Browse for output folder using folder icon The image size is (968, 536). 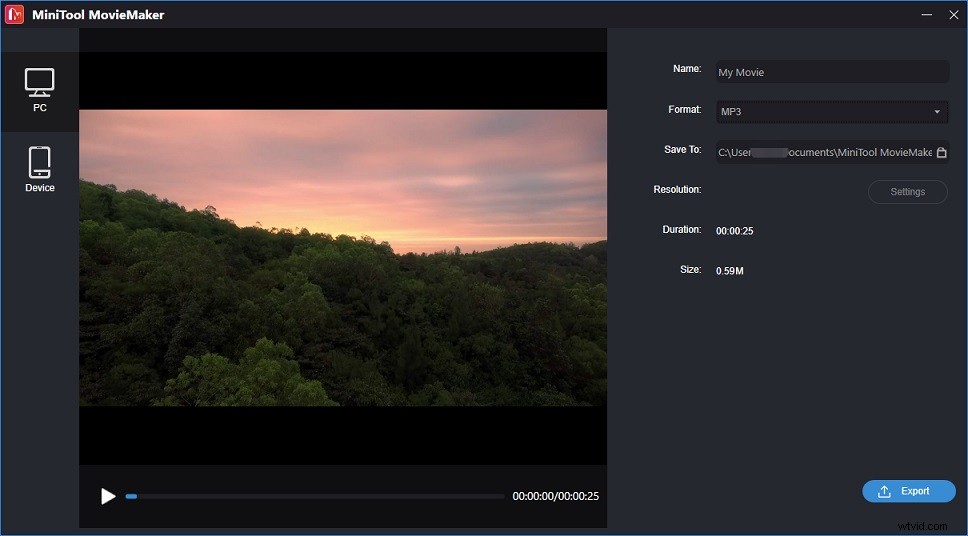pos(941,153)
